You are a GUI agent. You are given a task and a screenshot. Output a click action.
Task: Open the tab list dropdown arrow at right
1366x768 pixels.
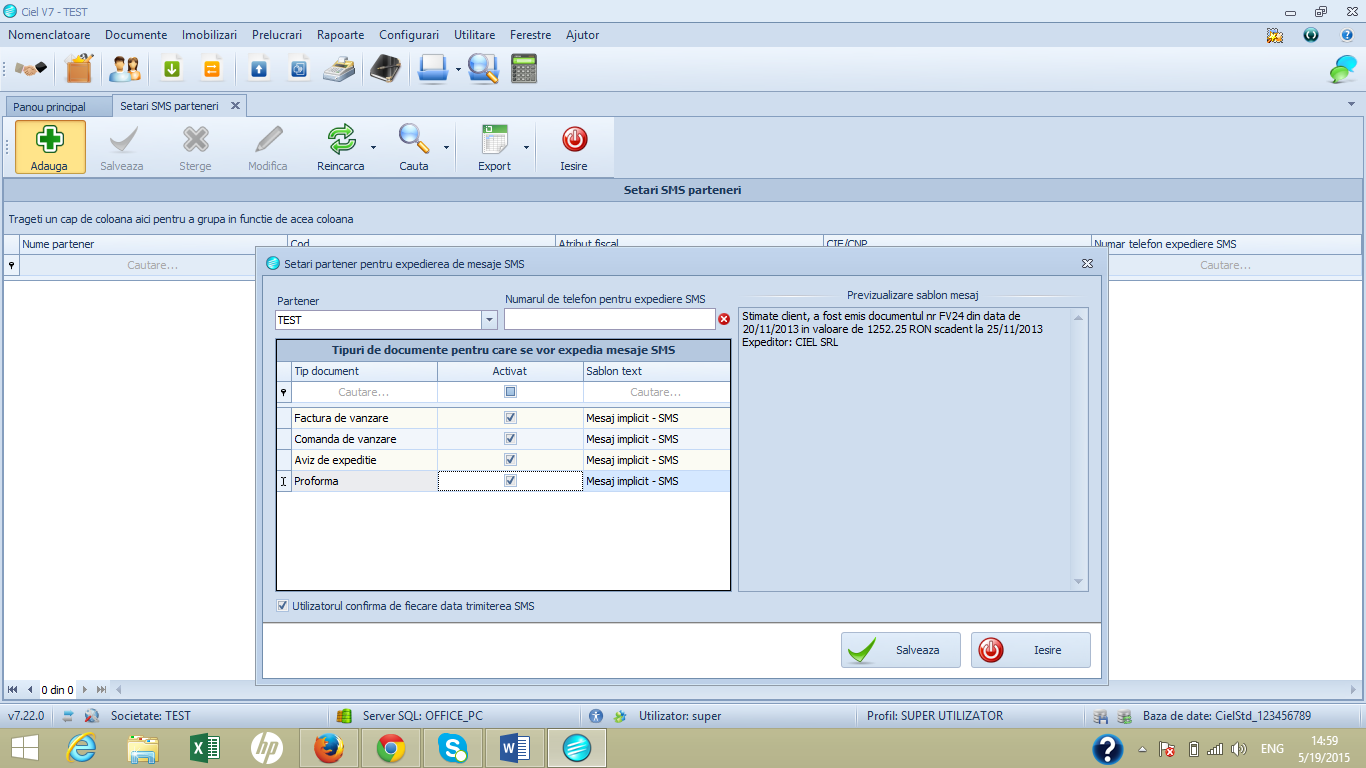pos(1352,103)
